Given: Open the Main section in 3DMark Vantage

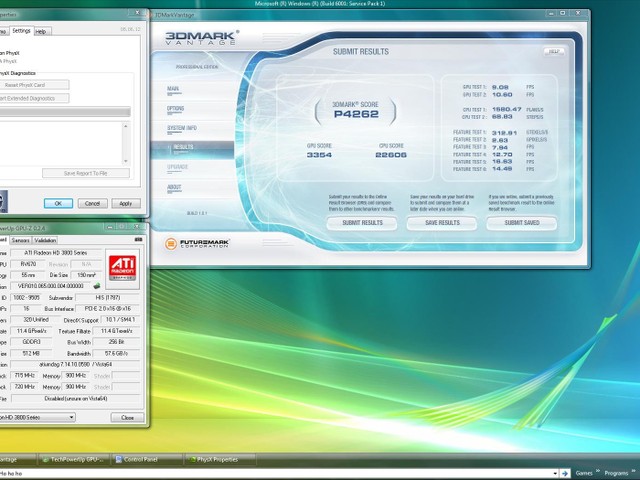Looking at the screenshot, I should [173, 89].
